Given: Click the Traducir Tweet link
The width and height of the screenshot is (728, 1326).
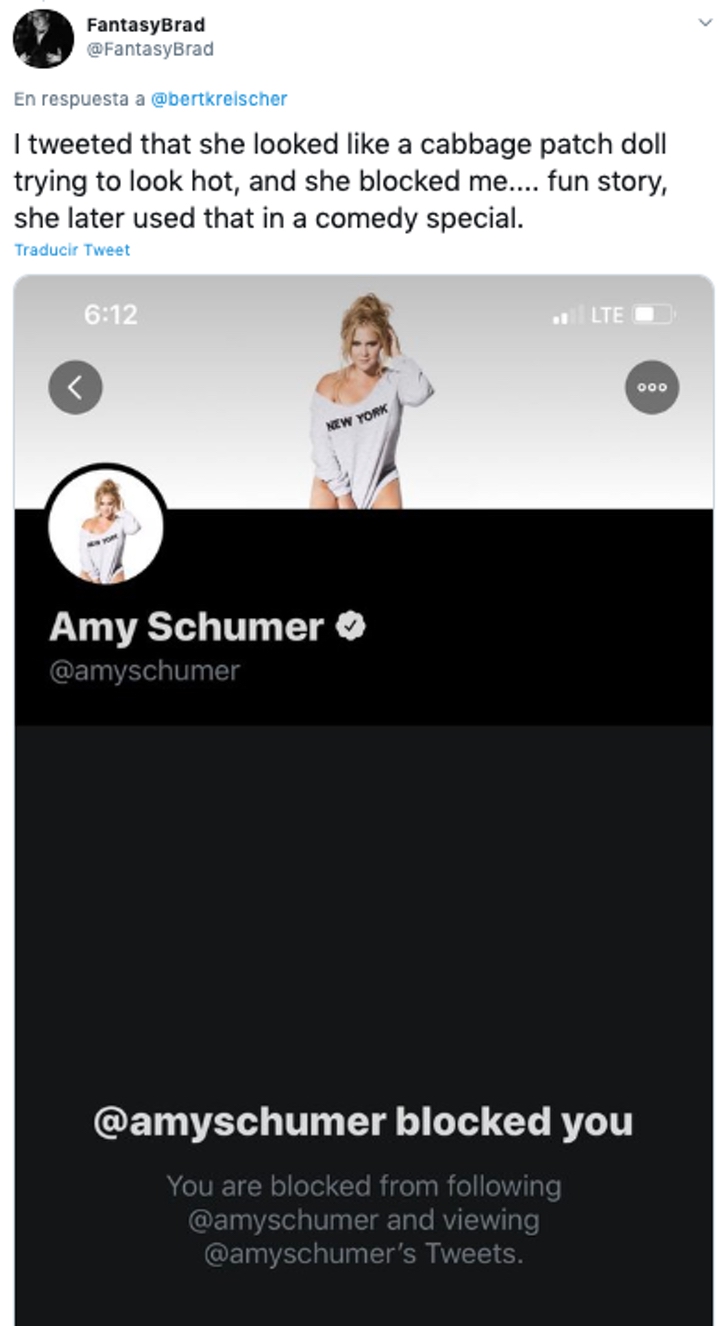Looking at the screenshot, I should click(72, 250).
